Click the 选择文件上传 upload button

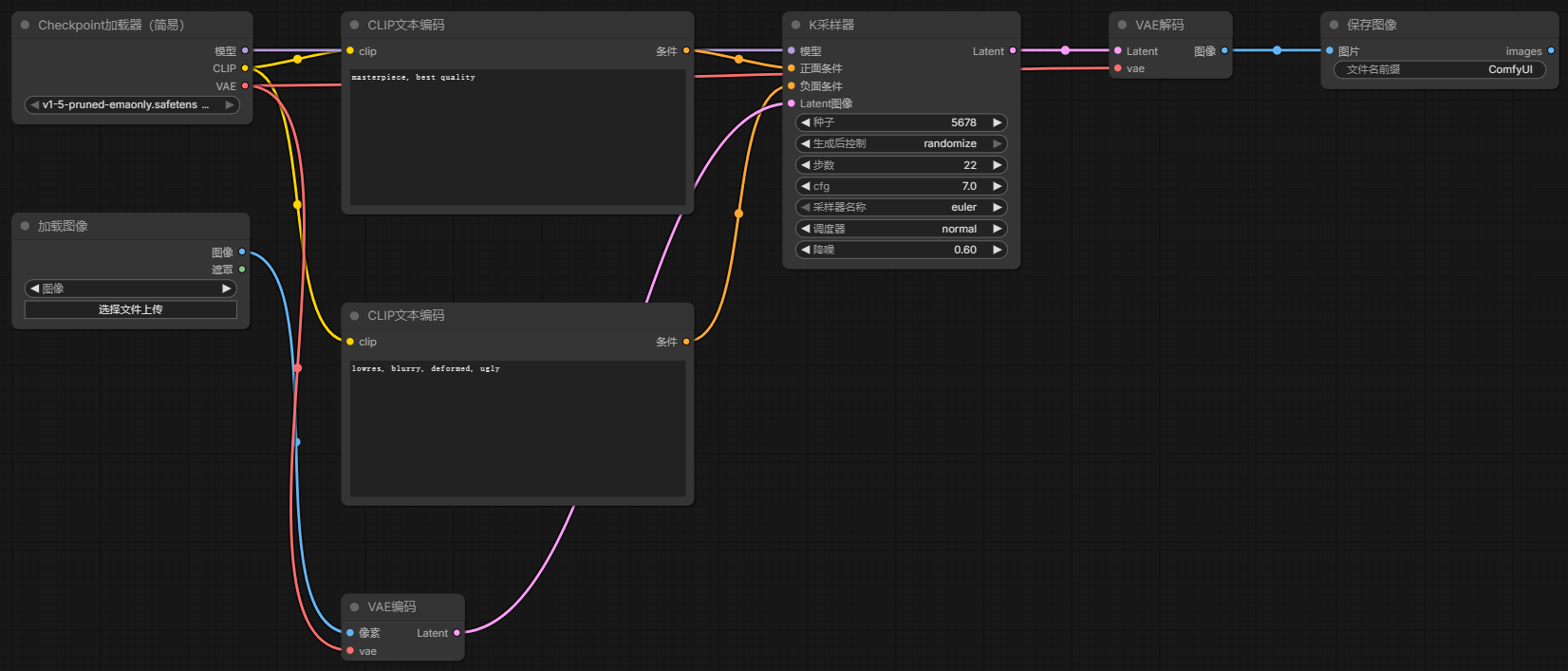pos(131,309)
